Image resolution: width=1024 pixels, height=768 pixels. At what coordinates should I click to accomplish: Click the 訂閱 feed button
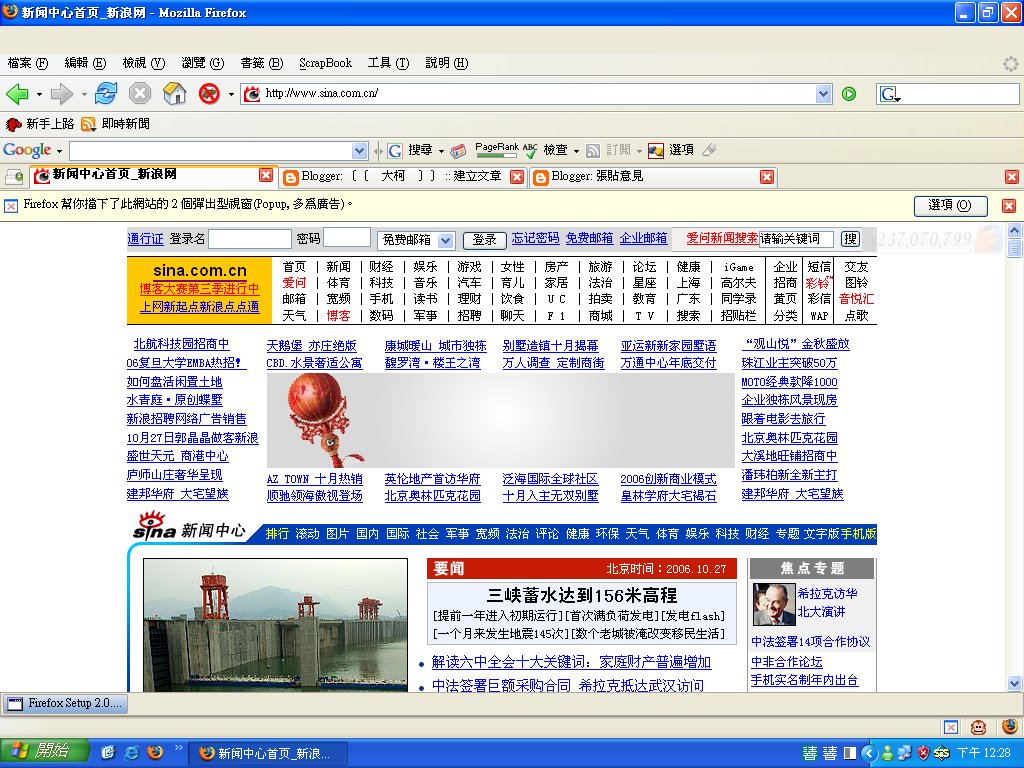tap(609, 150)
